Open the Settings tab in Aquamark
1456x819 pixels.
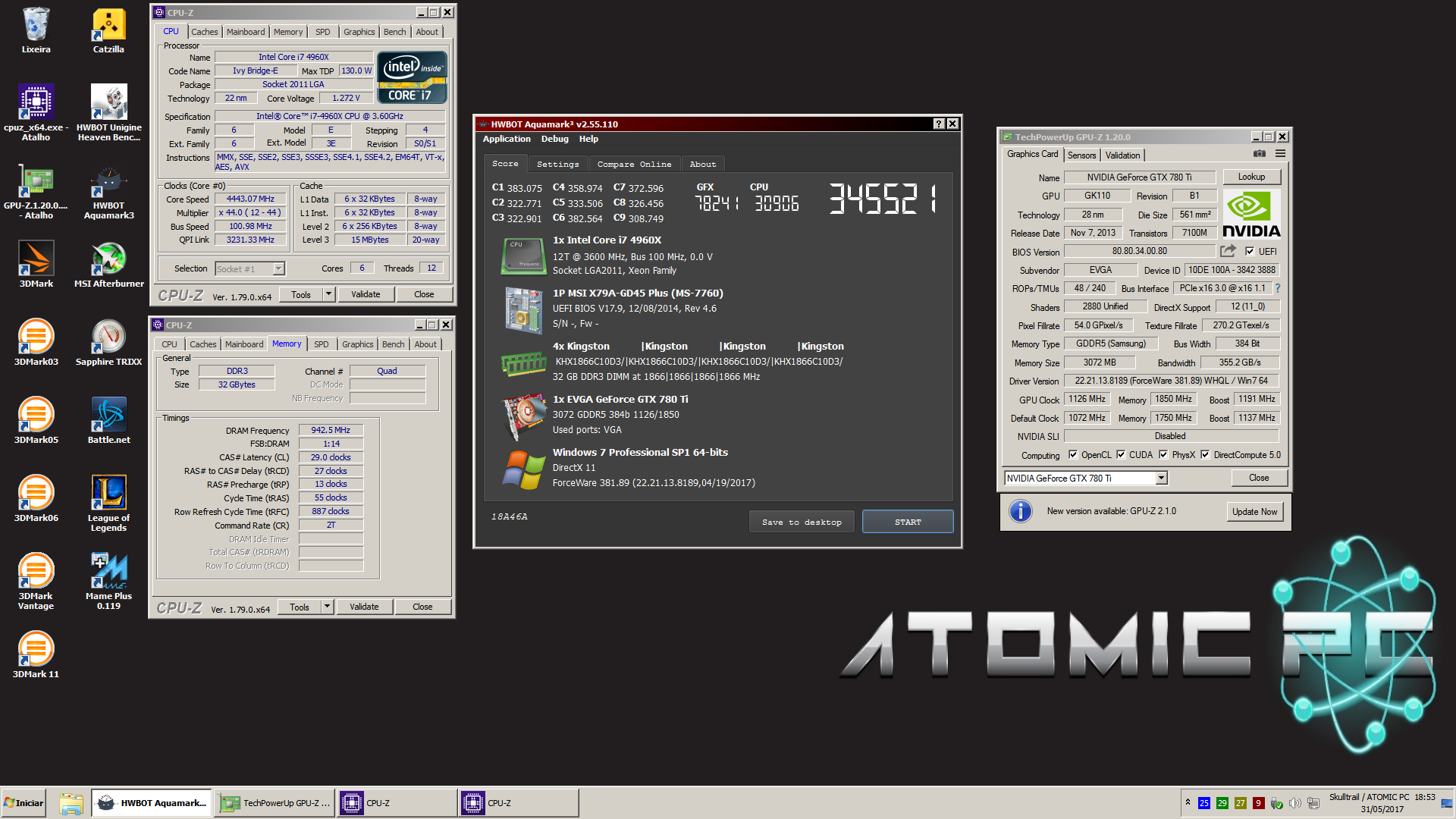click(557, 164)
